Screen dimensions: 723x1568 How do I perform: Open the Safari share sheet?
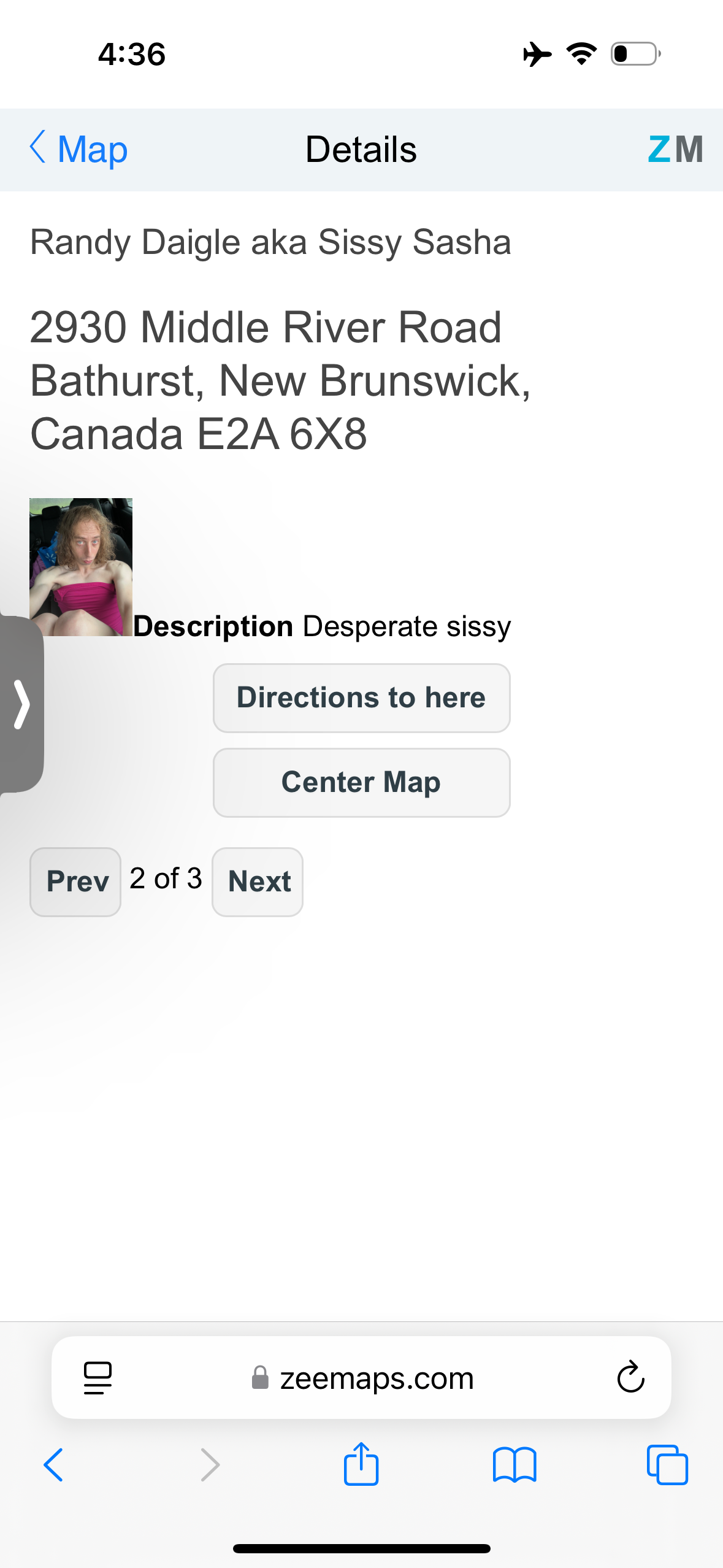[361, 1464]
